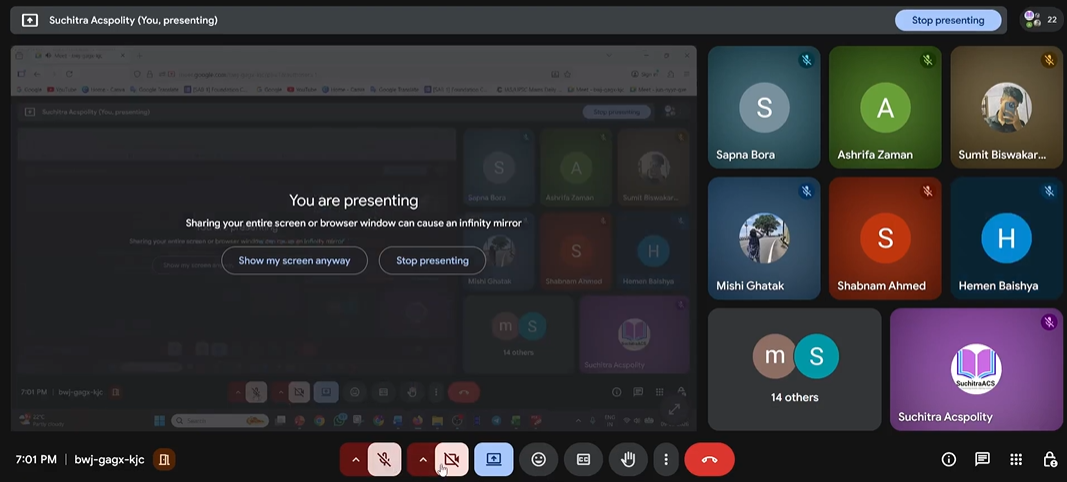Unmute the microphone in the bottom control bar

384,460
